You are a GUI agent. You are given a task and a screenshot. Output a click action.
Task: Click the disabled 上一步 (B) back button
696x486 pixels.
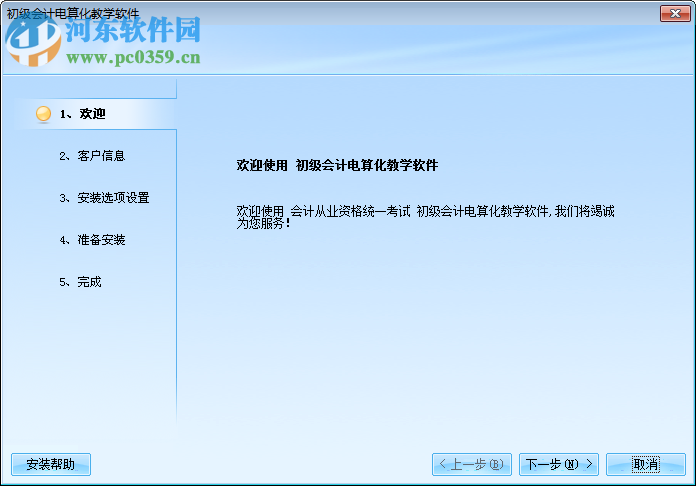tap(472, 464)
